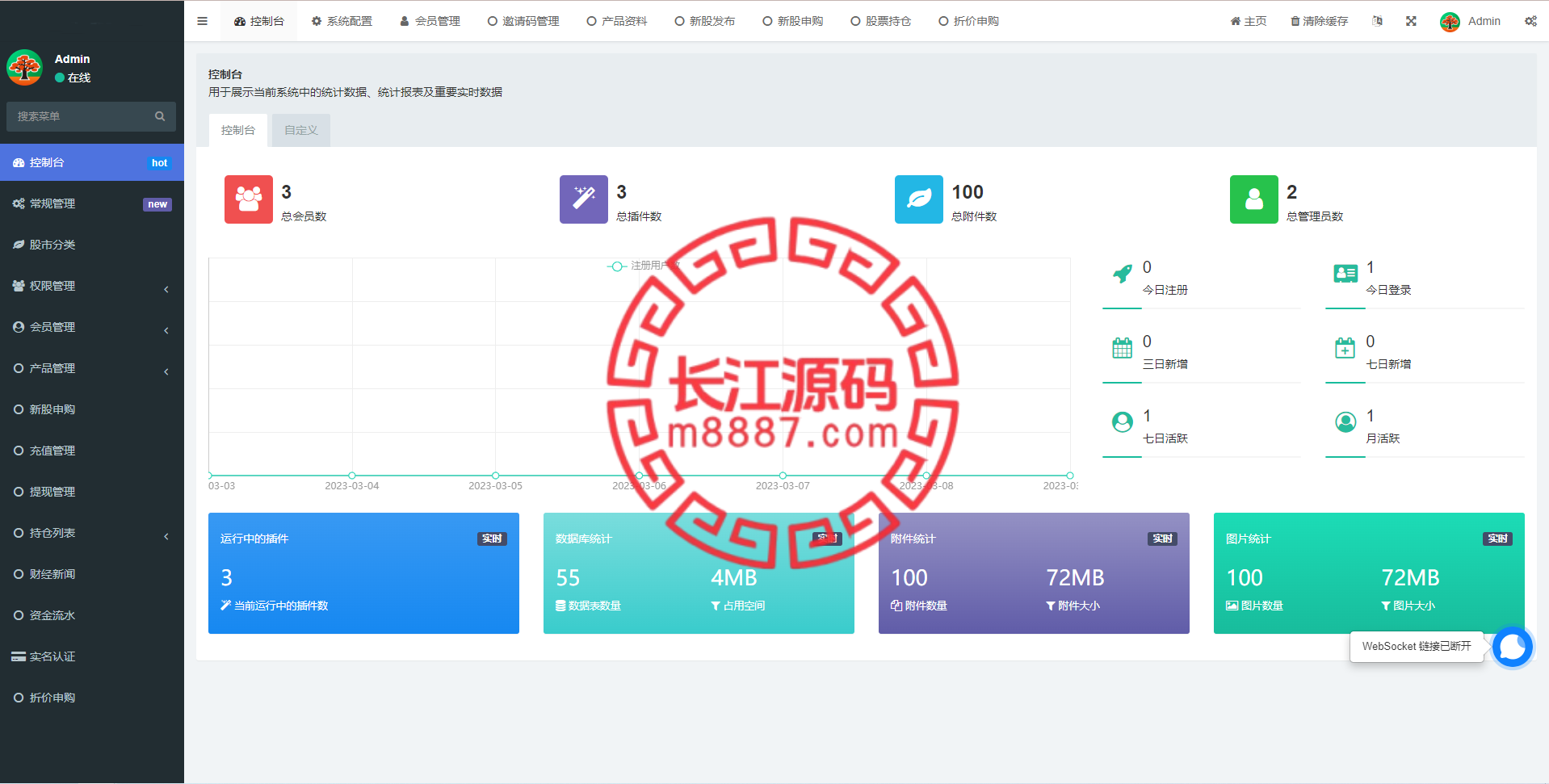Click the 4MB 占用空间 value
Viewport: 1549px width, 784px height.
[x=734, y=578]
